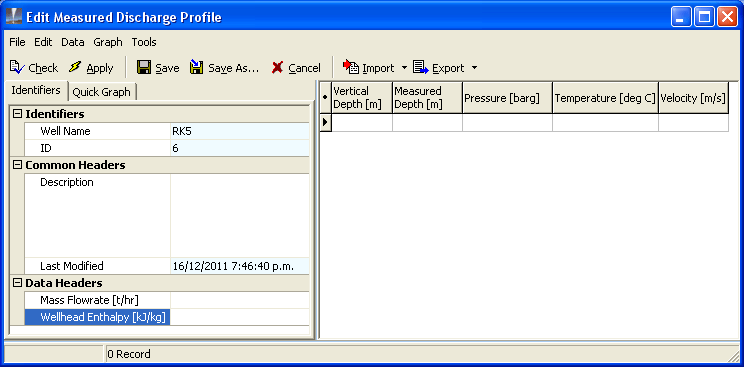The width and height of the screenshot is (744, 367).
Task: Click the Save floppy disk icon
Action: pyautogui.click(x=144, y=67)
